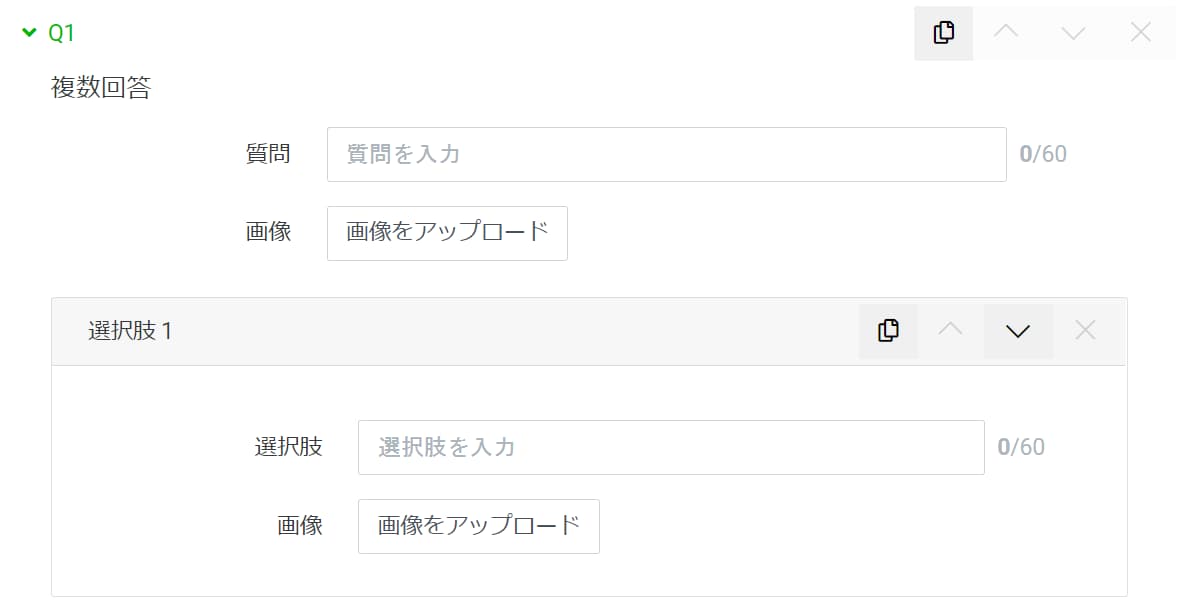Duplicate question Q1 using its copy icon

point(944,33)
